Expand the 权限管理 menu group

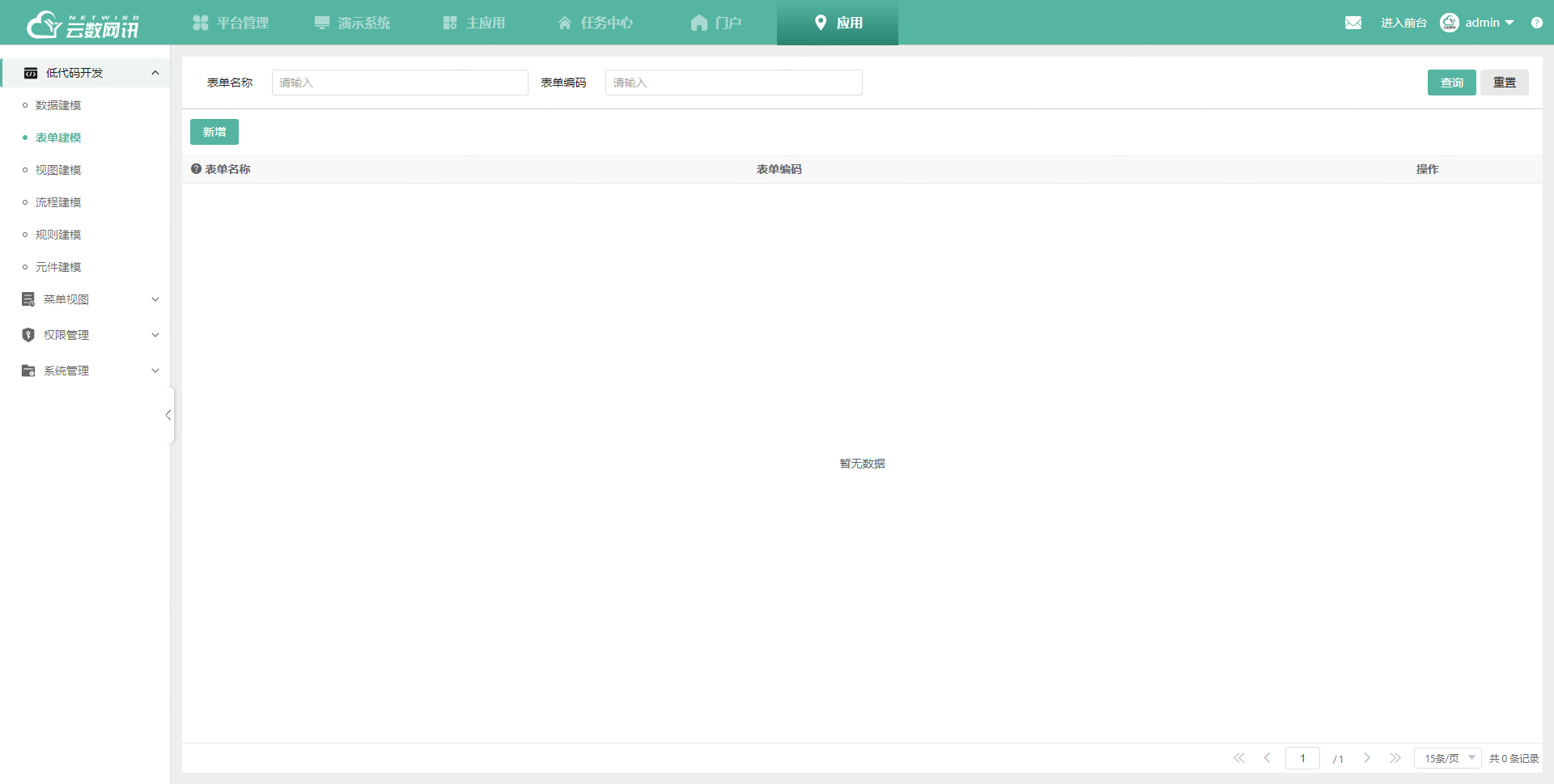click(x=155, y=335)
